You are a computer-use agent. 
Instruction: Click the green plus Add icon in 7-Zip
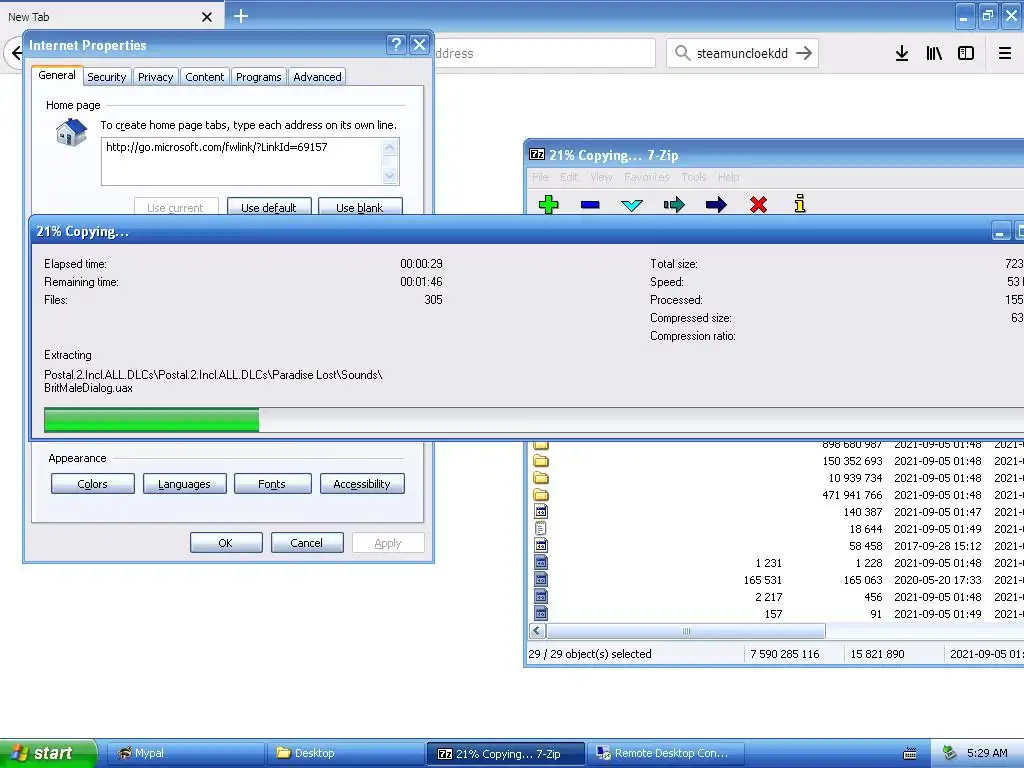pyautogui.click(x=549, y=204)
